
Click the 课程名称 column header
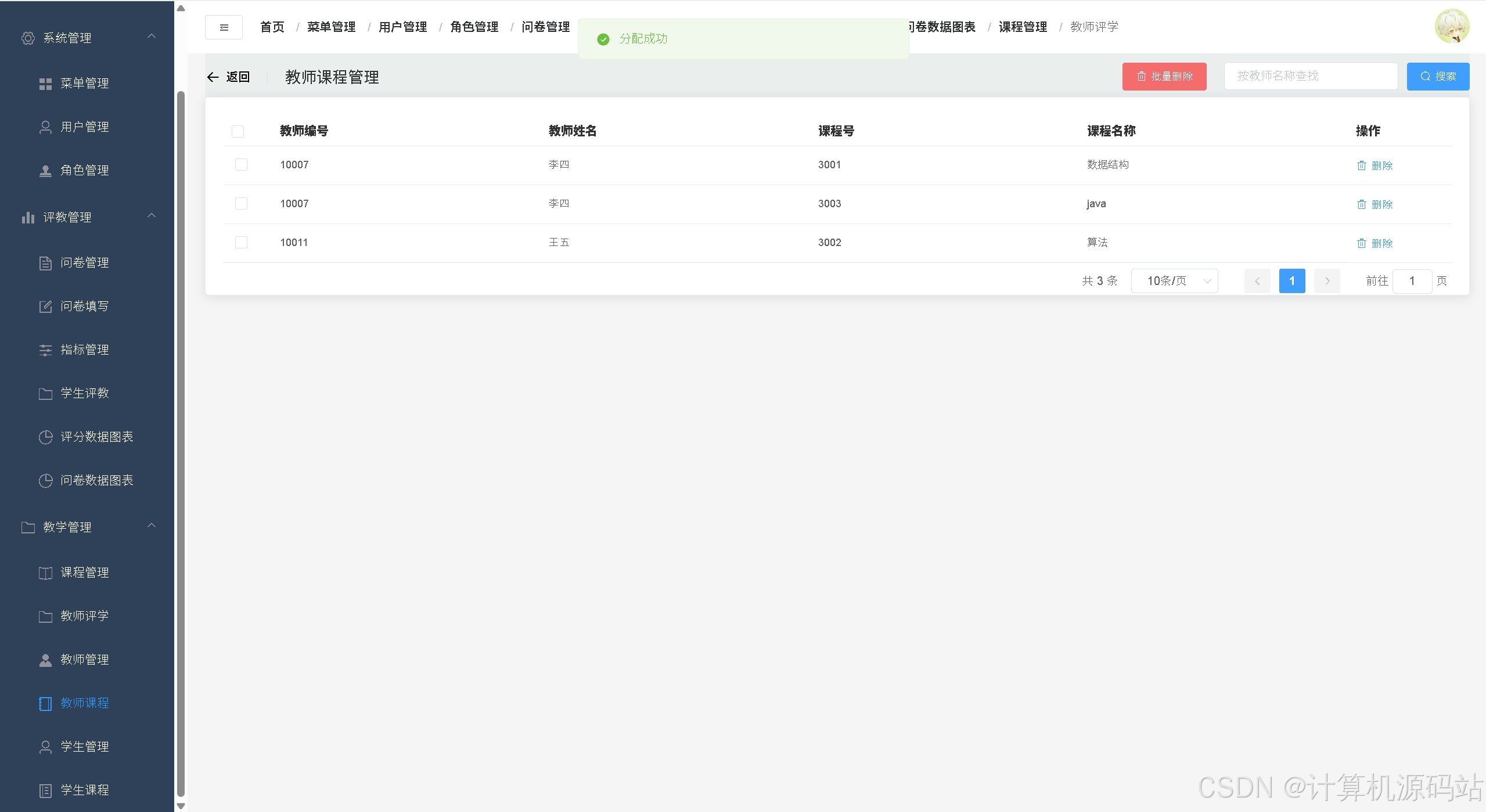1111,131
